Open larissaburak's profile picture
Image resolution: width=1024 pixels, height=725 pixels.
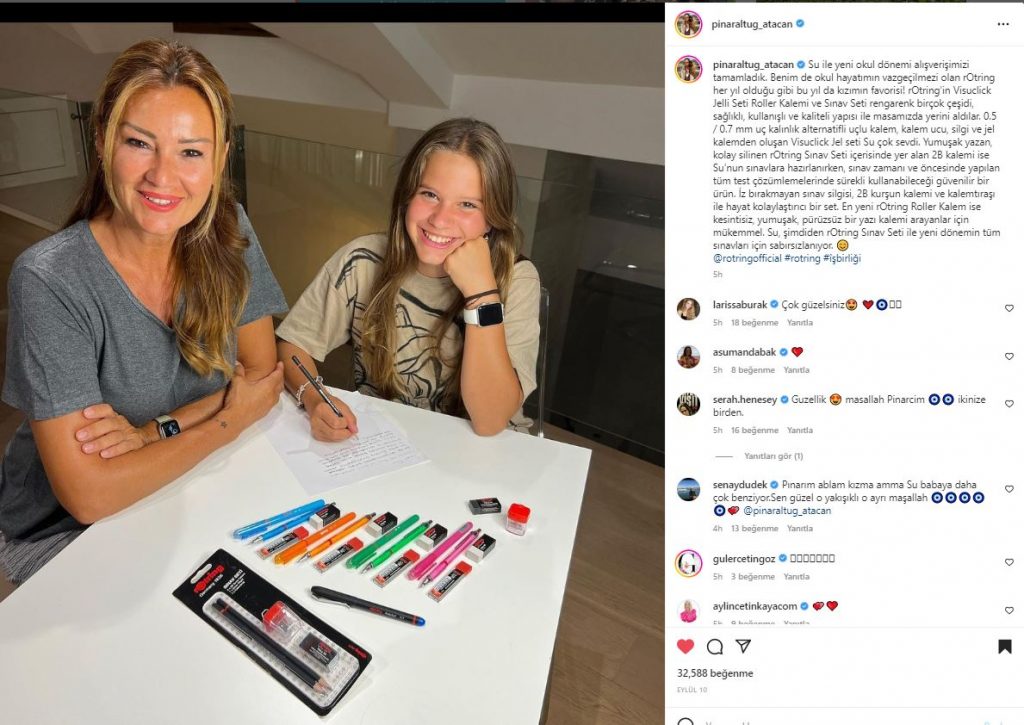[688, 309]
